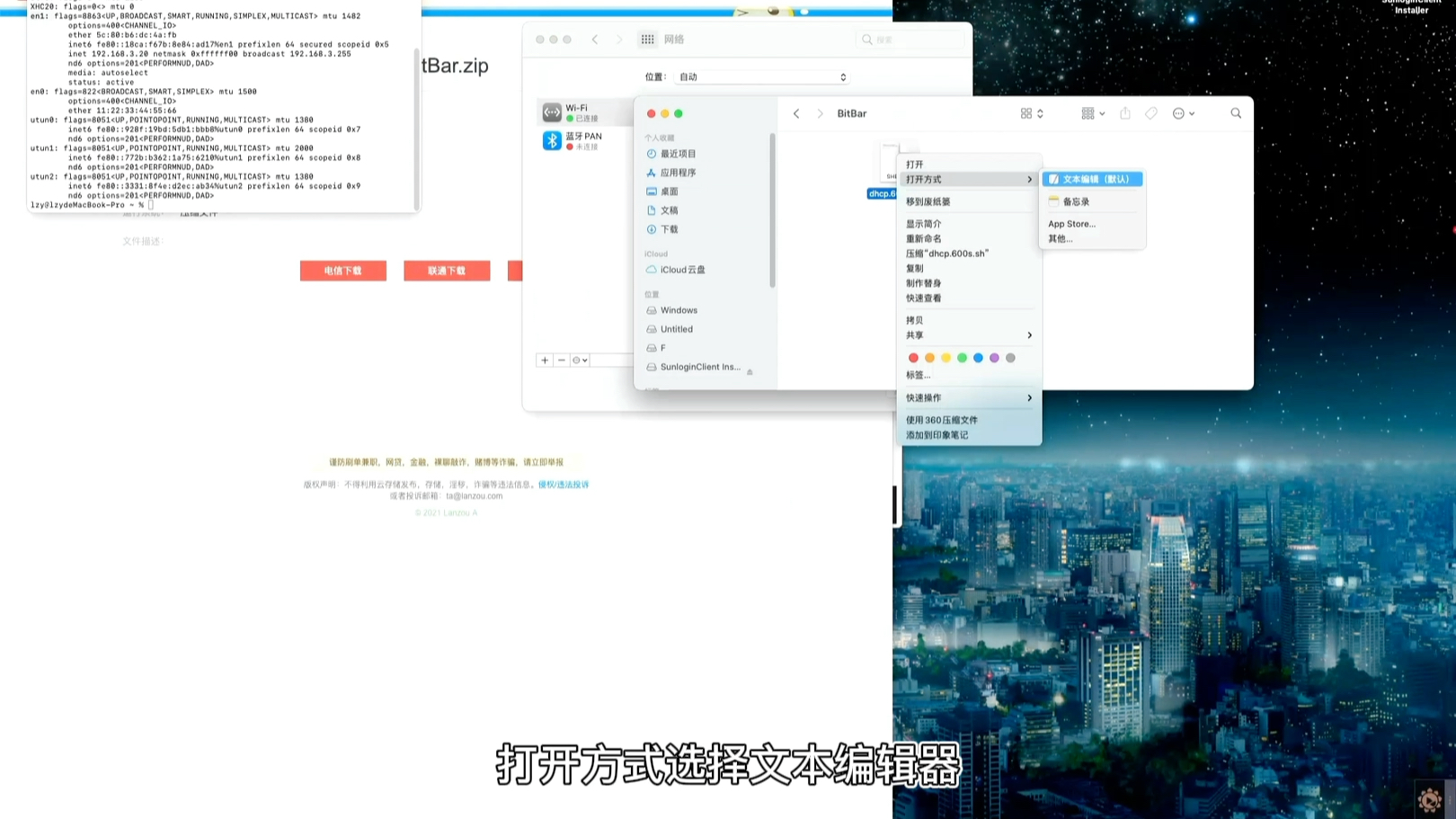Choose App Store... in the open-with submenu

tap(1071, 223)
